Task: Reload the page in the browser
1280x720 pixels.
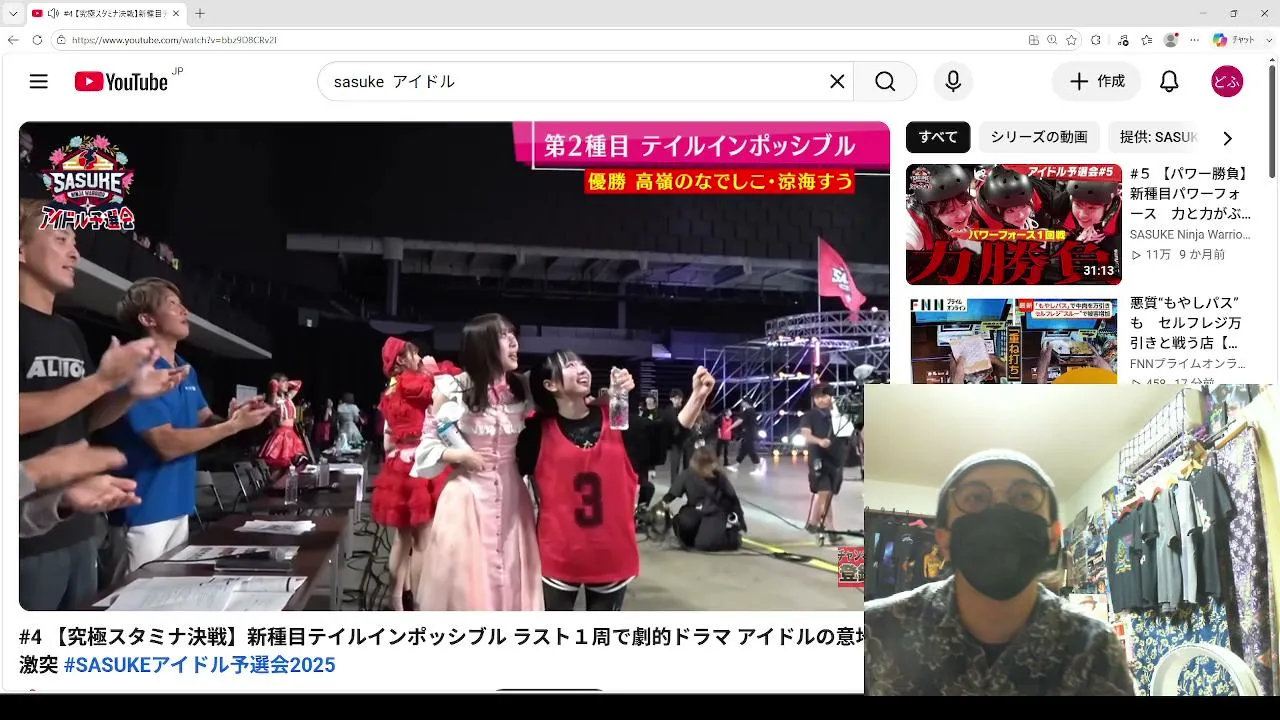Action: [x=37, y=40]
